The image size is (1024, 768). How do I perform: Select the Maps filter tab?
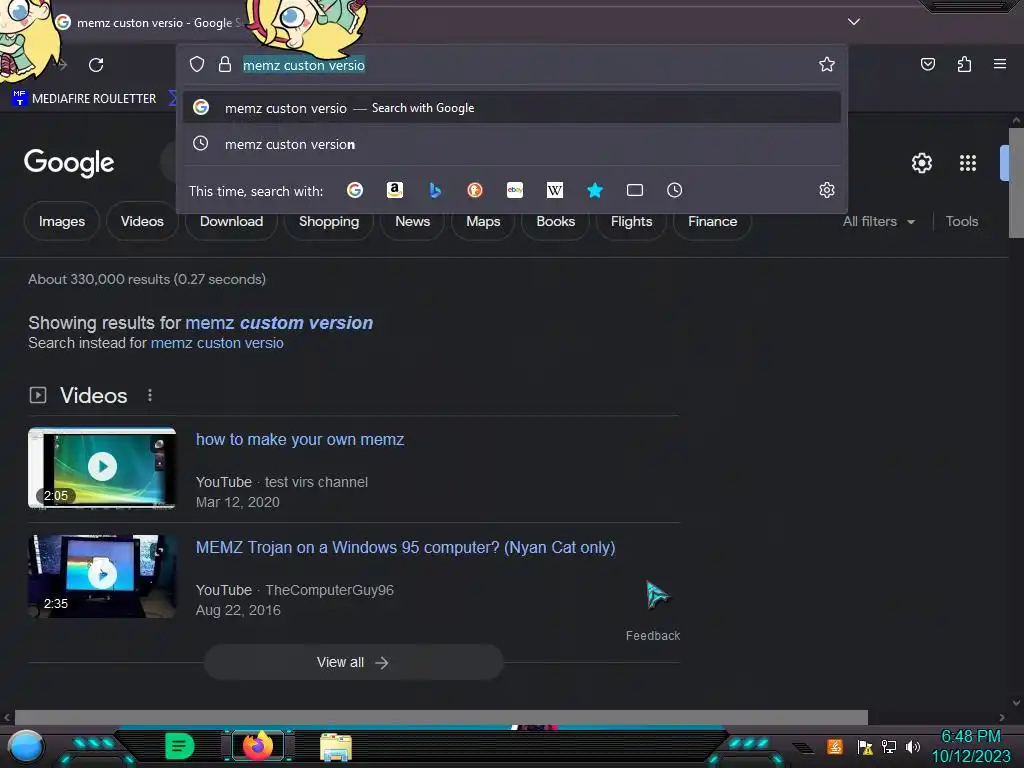[483, 221]
